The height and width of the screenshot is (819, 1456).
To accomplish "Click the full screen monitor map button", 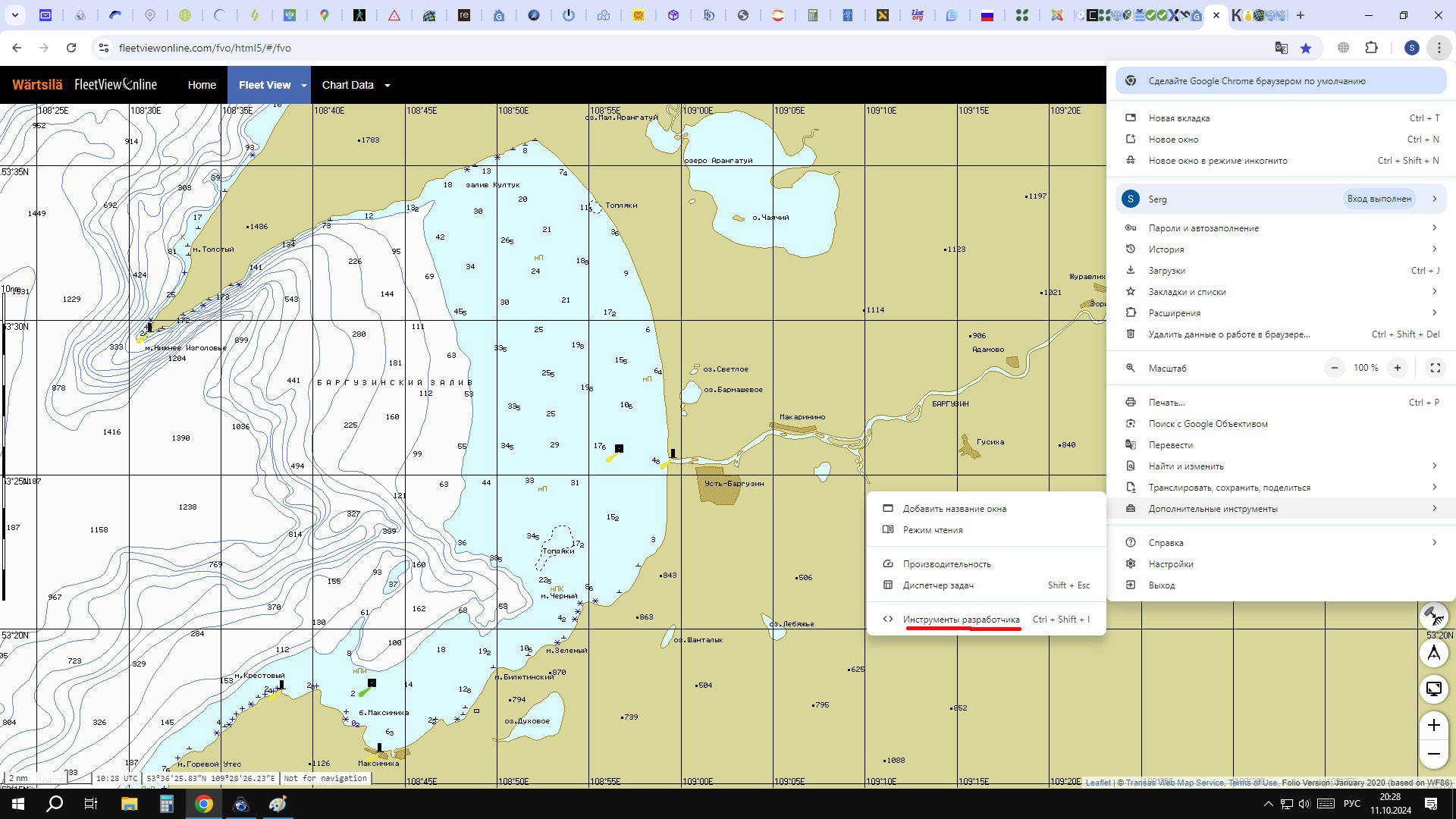I will [x=1433, y=689].
